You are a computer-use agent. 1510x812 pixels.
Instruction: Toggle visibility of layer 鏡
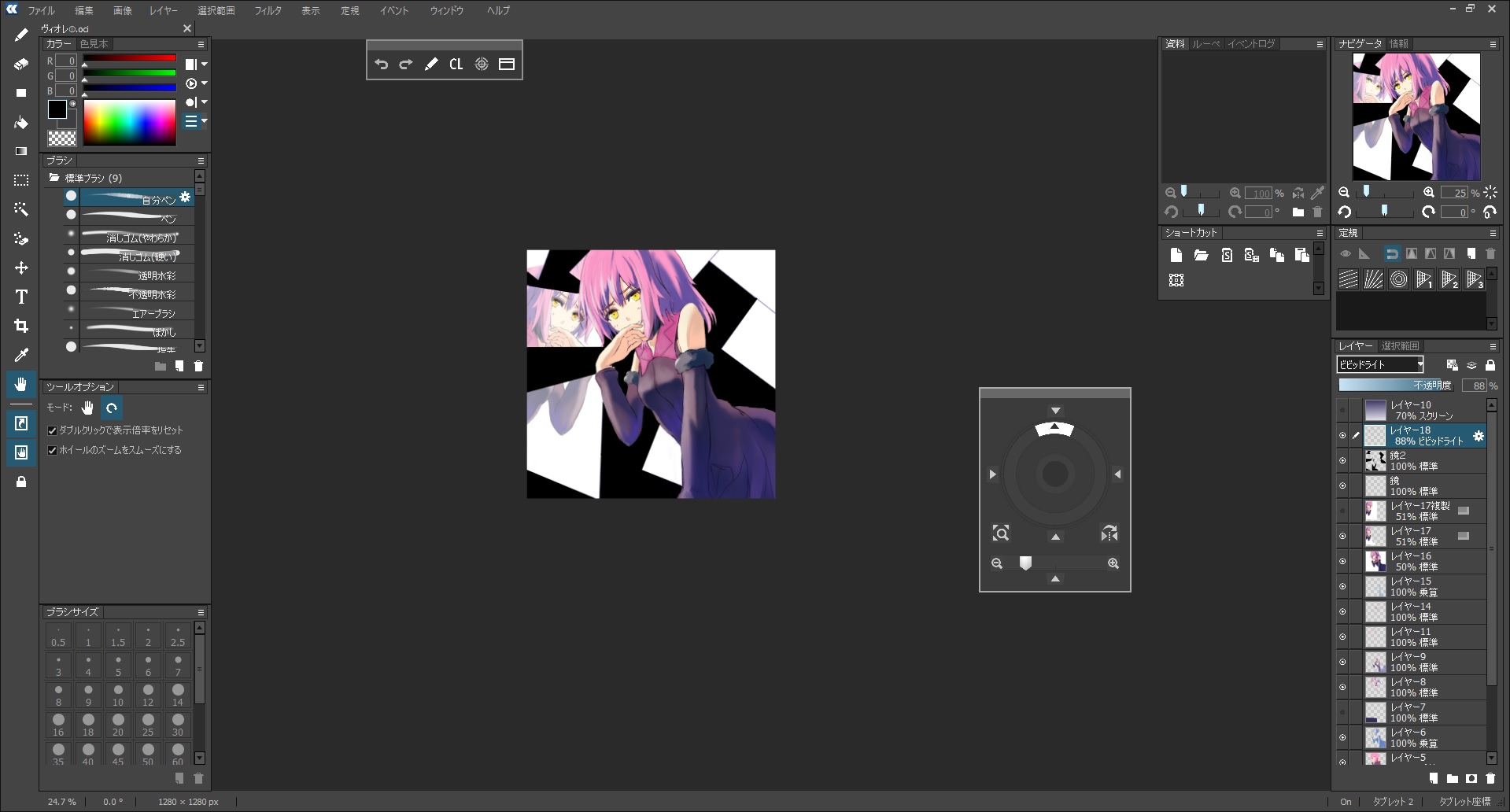pyautogui.click(x=1342, y=485)
